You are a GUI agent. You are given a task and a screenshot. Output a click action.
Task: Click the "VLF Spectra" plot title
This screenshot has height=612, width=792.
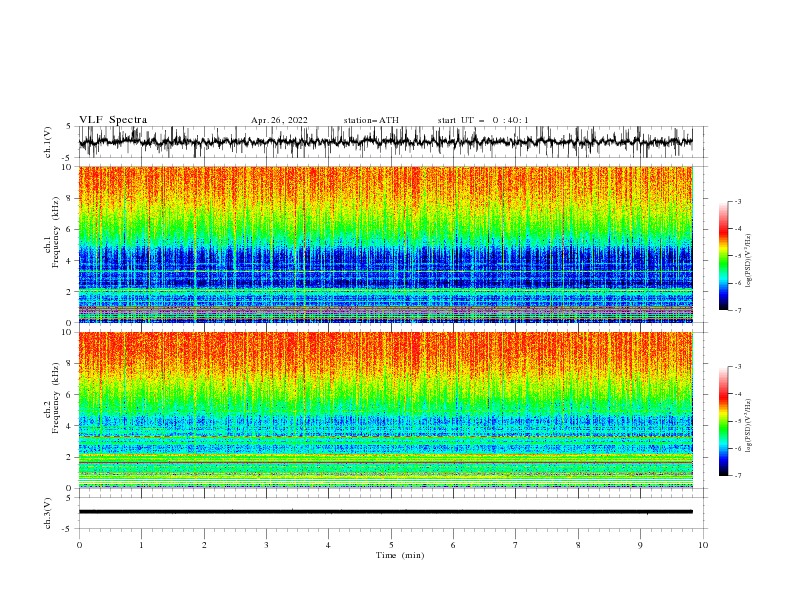click(x=113, y=120)
